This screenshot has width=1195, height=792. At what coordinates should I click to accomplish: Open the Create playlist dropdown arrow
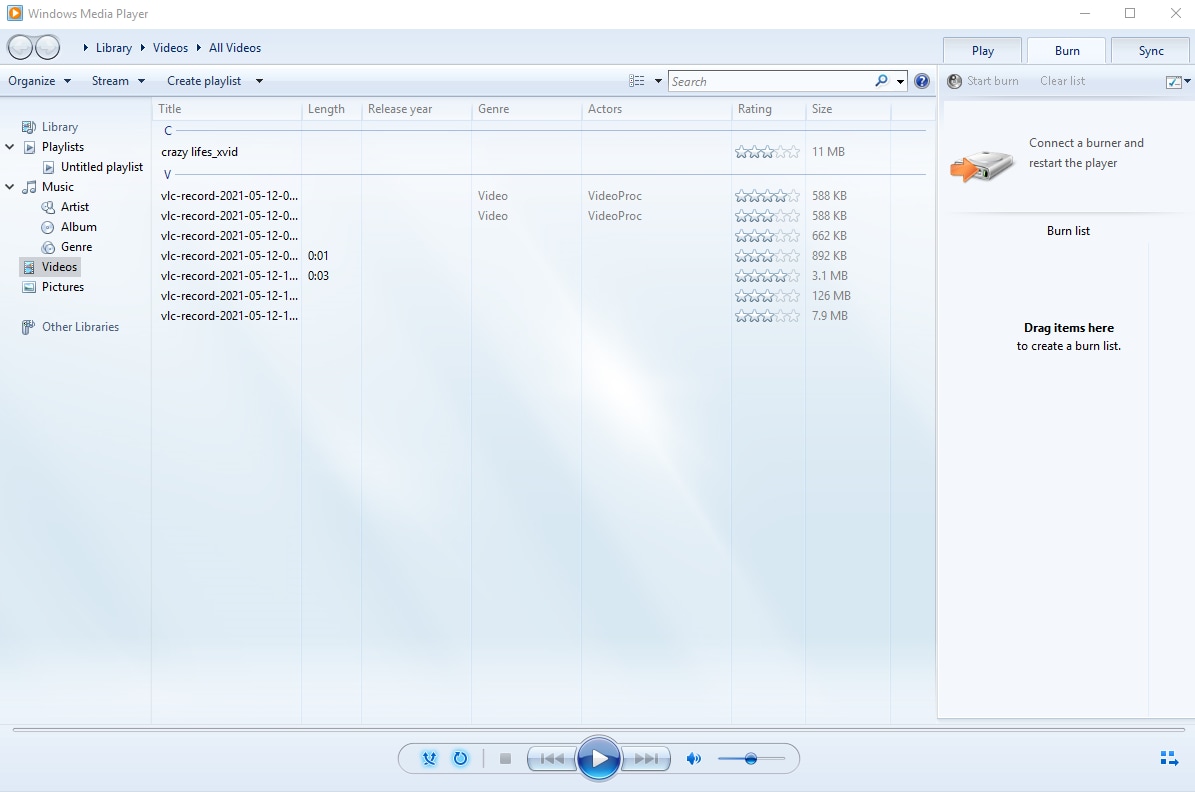click(x=259, y=81)
